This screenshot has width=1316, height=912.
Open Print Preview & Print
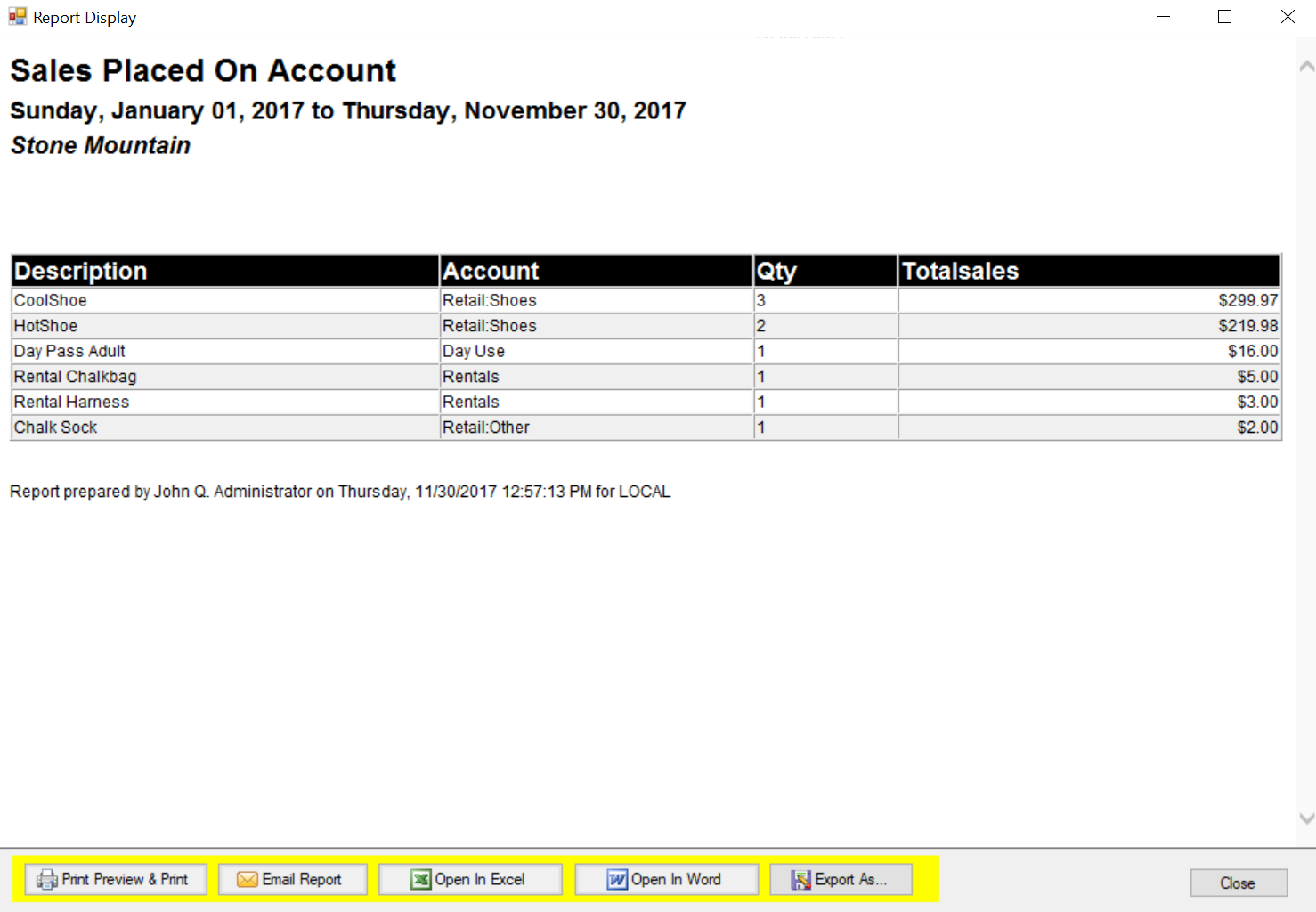click(116, 880)
